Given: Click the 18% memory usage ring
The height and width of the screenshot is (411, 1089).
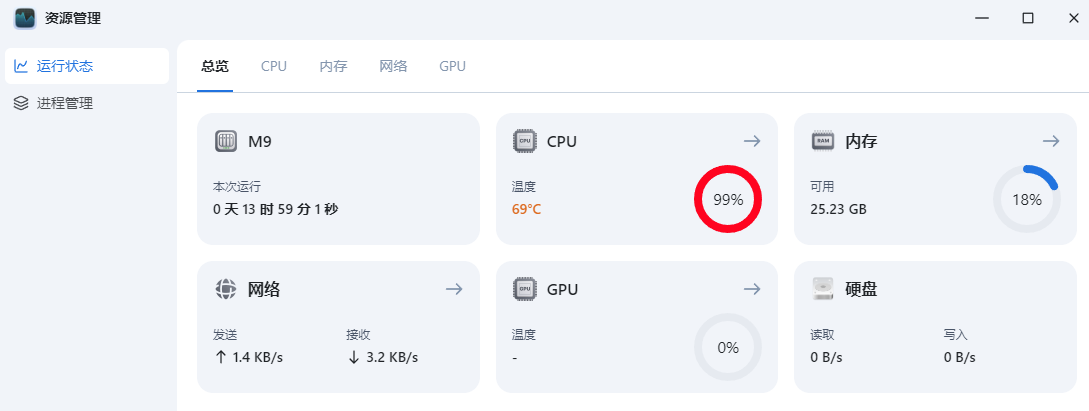Looking at the screenshot, I should click(1027, 199).
